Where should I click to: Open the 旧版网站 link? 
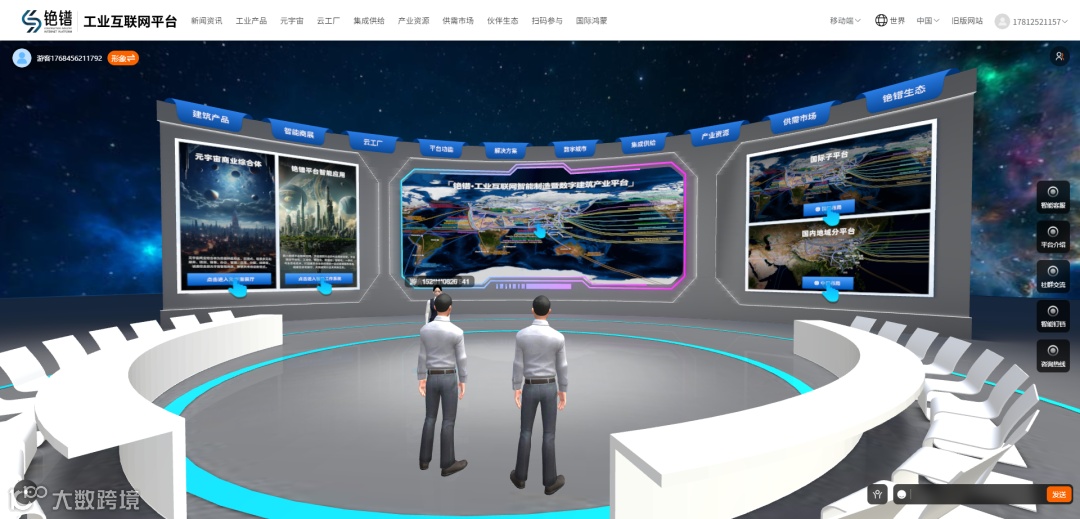point(967,21)
